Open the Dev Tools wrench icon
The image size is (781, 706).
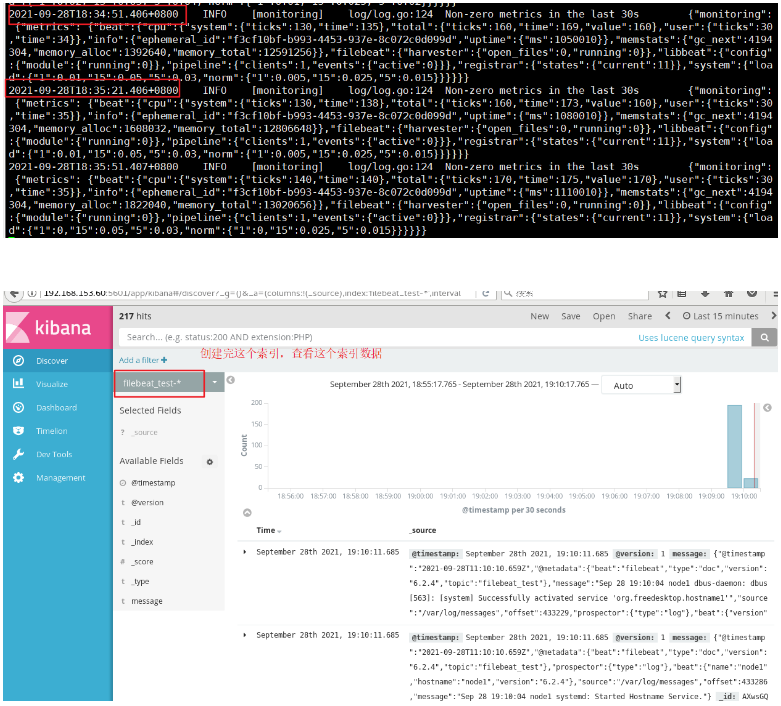point(18,454)
